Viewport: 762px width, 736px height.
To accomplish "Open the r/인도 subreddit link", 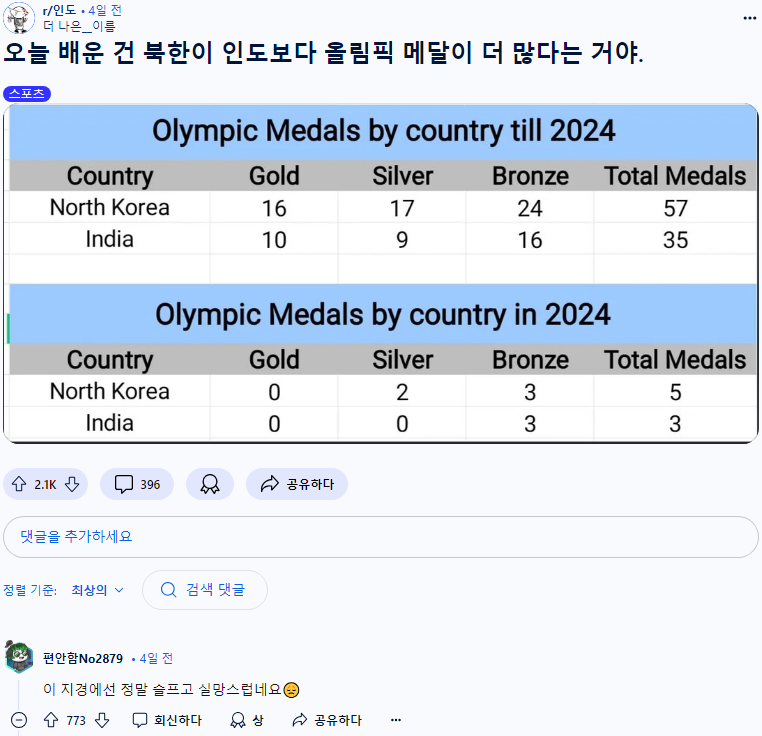I will [59, 10].
